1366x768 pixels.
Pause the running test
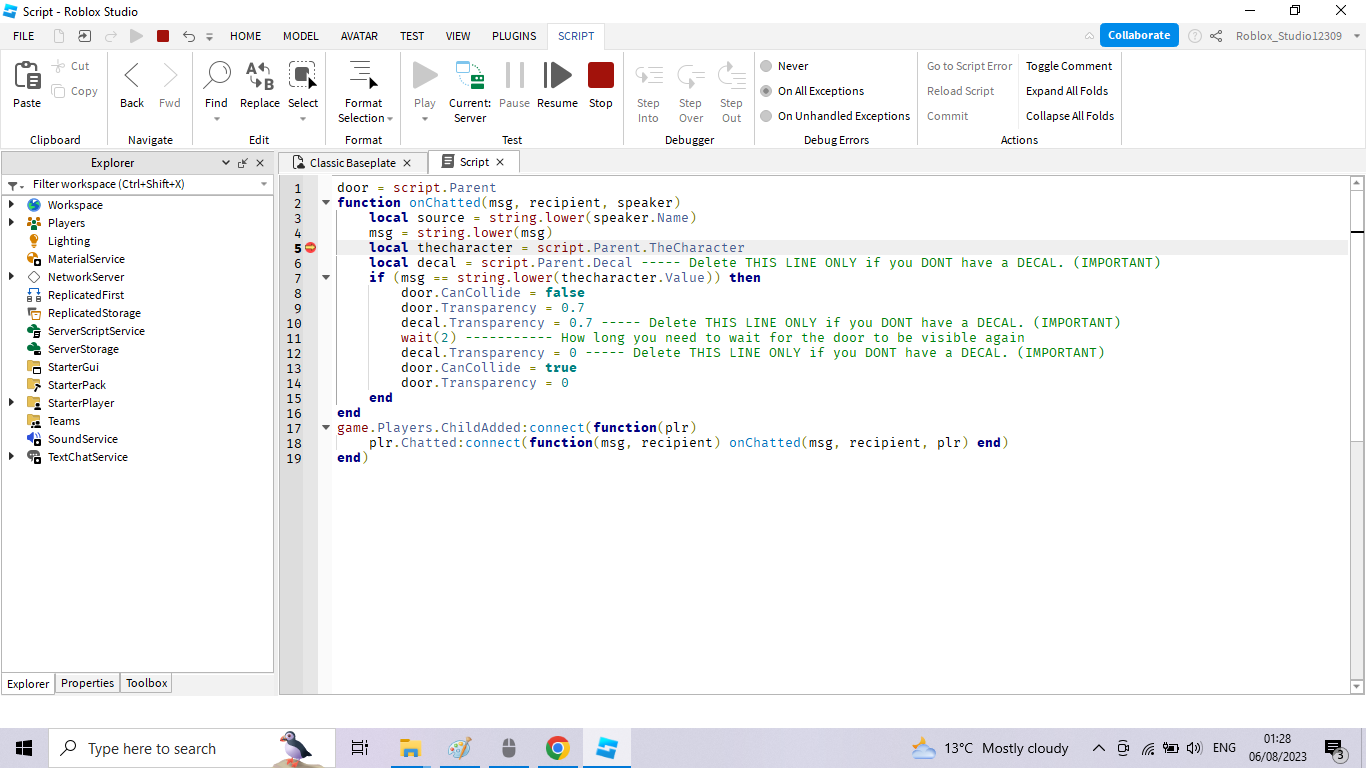pyautogui.click(x=514, y=75)
